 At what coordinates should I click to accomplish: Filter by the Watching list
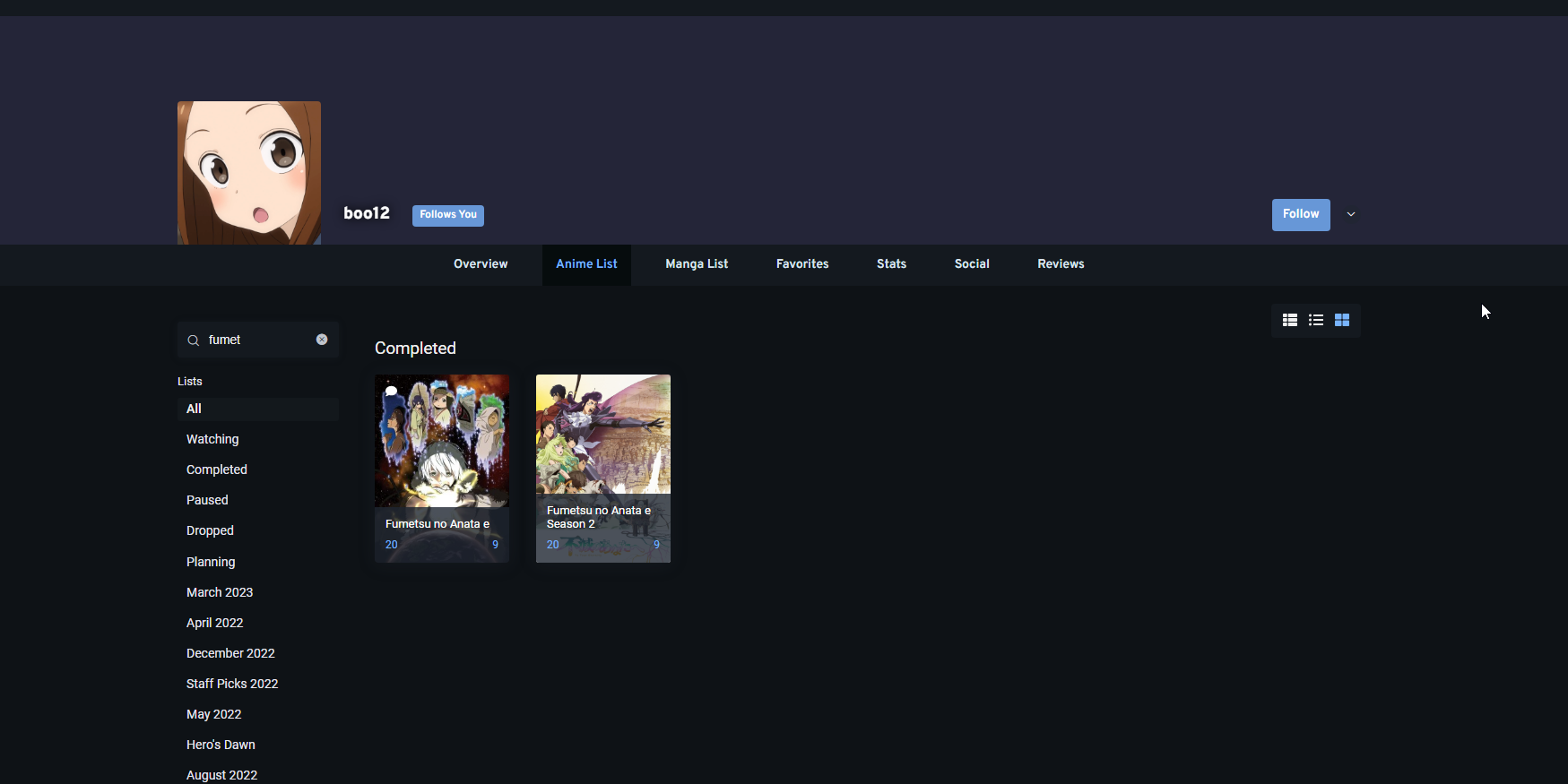212,439
